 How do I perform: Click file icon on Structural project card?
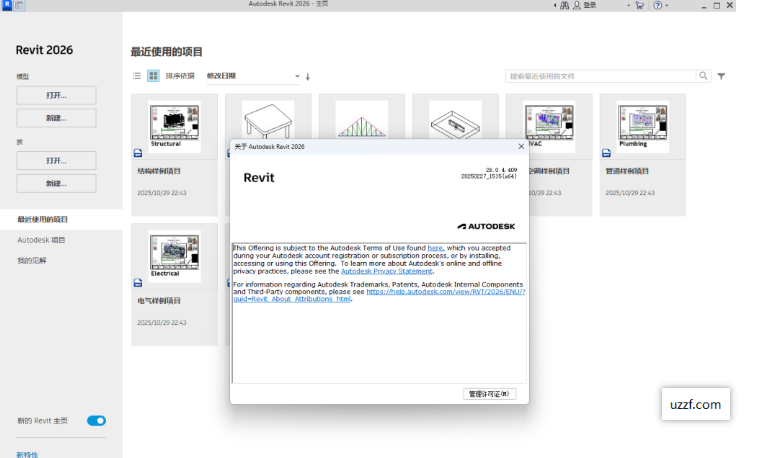[x=138, y=153]
